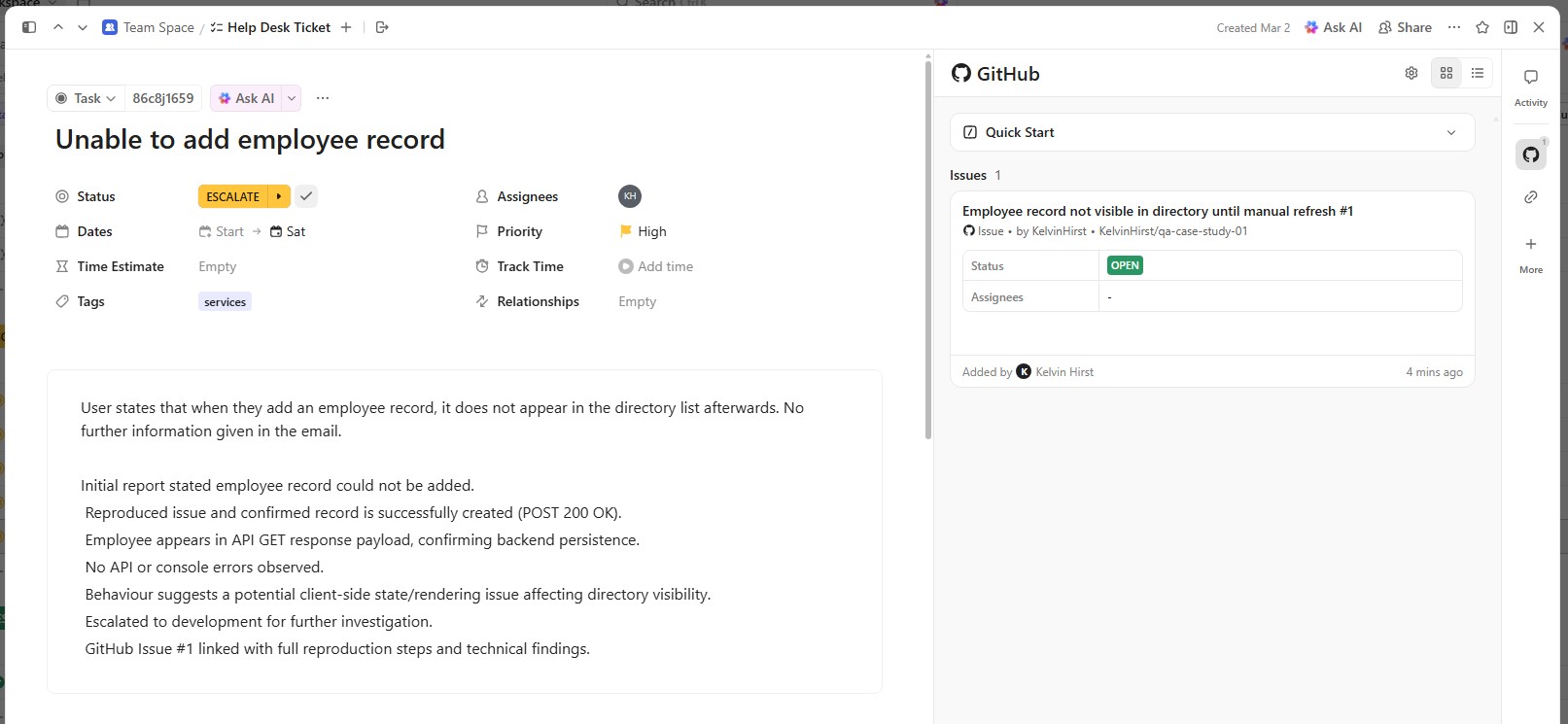Open Ask AI in the top bar

pos(1333,27)
